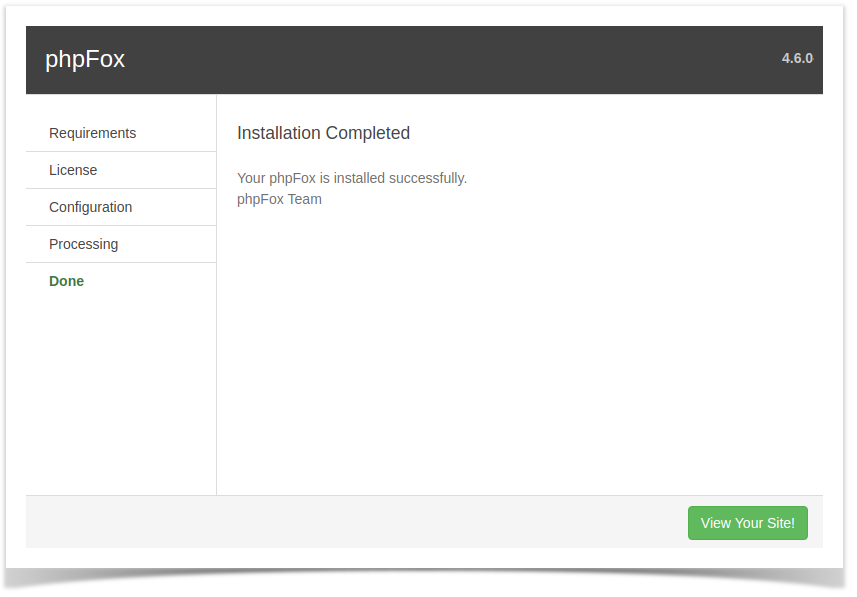Image resolution: width=857 pixels, height=597 pixels.
Task: Click the phpFox Team signature text
Action: tap(279, 199)
